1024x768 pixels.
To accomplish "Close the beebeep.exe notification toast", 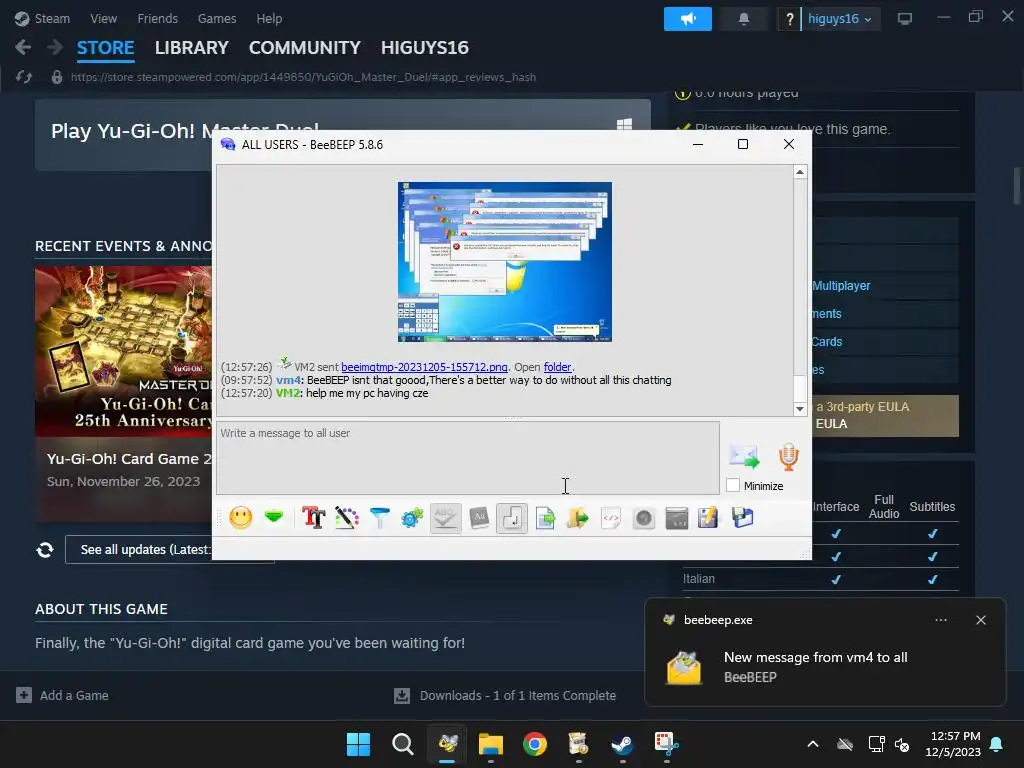I will 981,620.
